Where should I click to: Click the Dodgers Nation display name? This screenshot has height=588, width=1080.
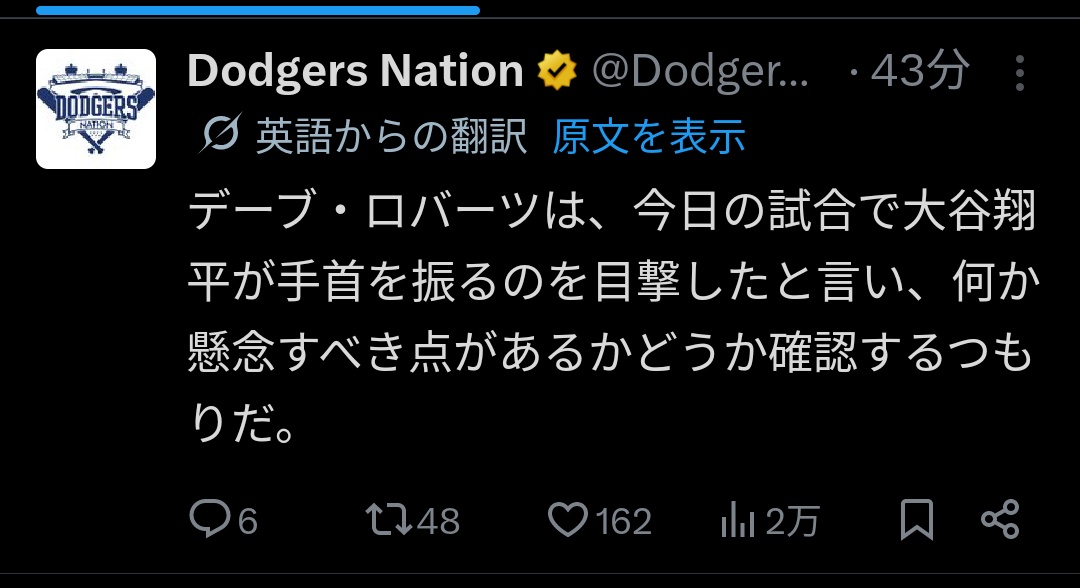(355, 71)
